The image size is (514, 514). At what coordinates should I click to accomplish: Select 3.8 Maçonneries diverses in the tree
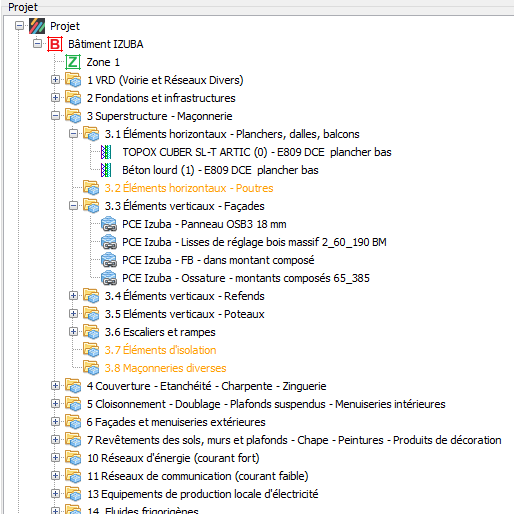tap(165, 368)
